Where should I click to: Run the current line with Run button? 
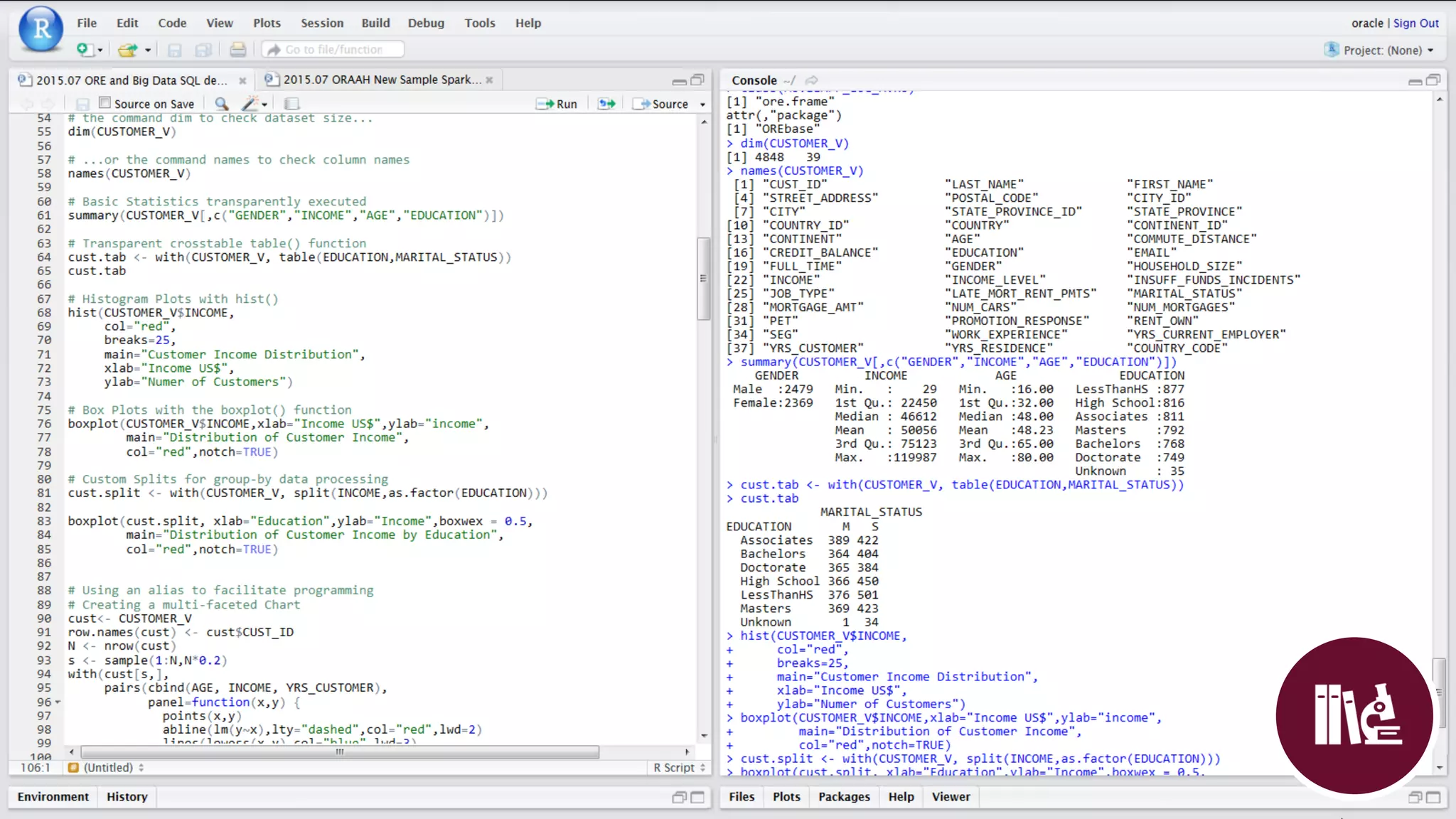coord(557,104)
